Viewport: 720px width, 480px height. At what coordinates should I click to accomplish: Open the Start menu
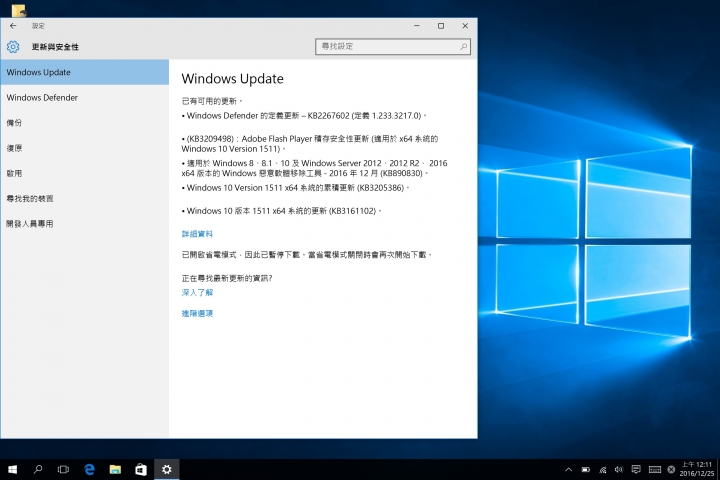[x=12, y=469]
